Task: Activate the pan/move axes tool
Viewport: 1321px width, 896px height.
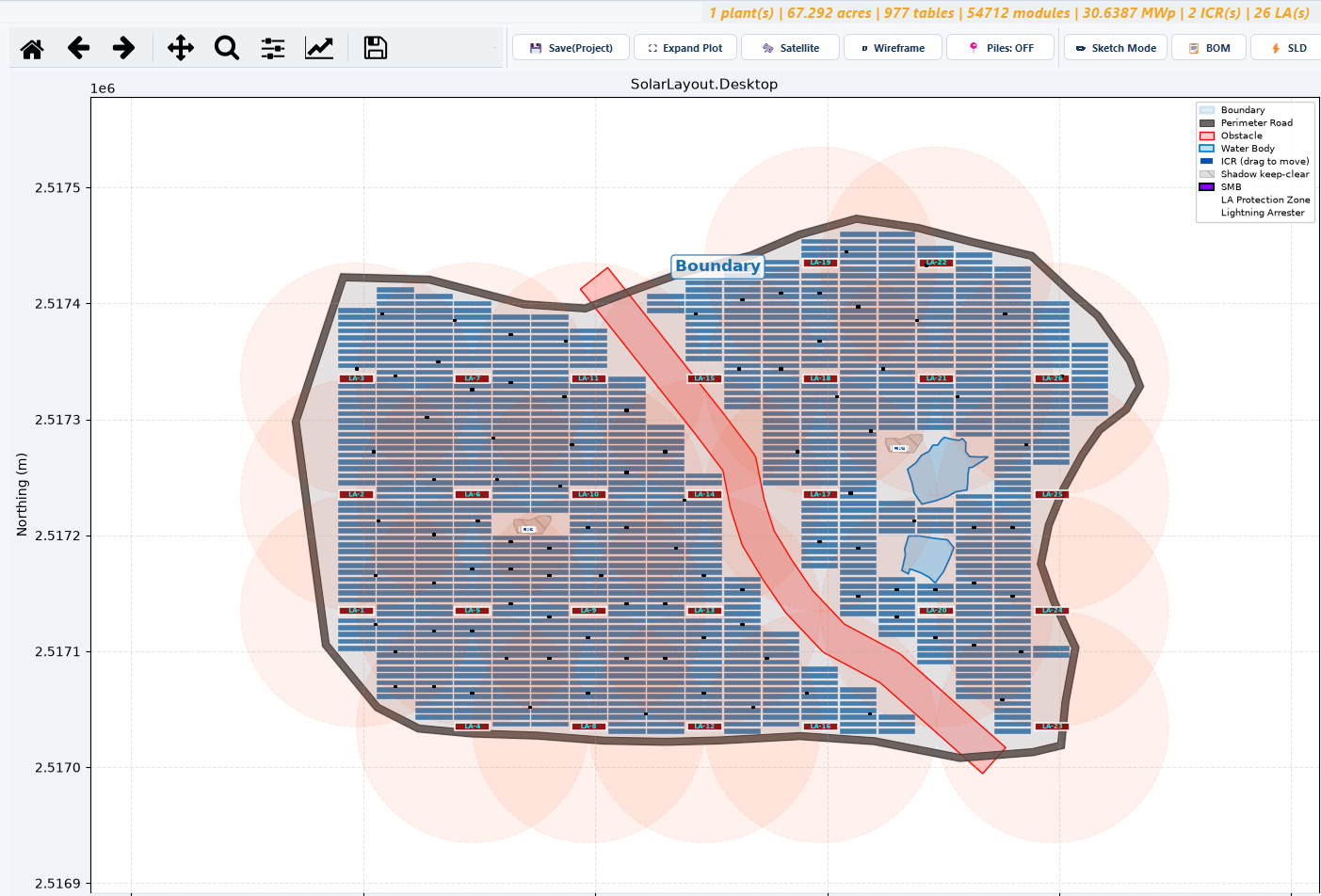Action: [x=181, y=48]
